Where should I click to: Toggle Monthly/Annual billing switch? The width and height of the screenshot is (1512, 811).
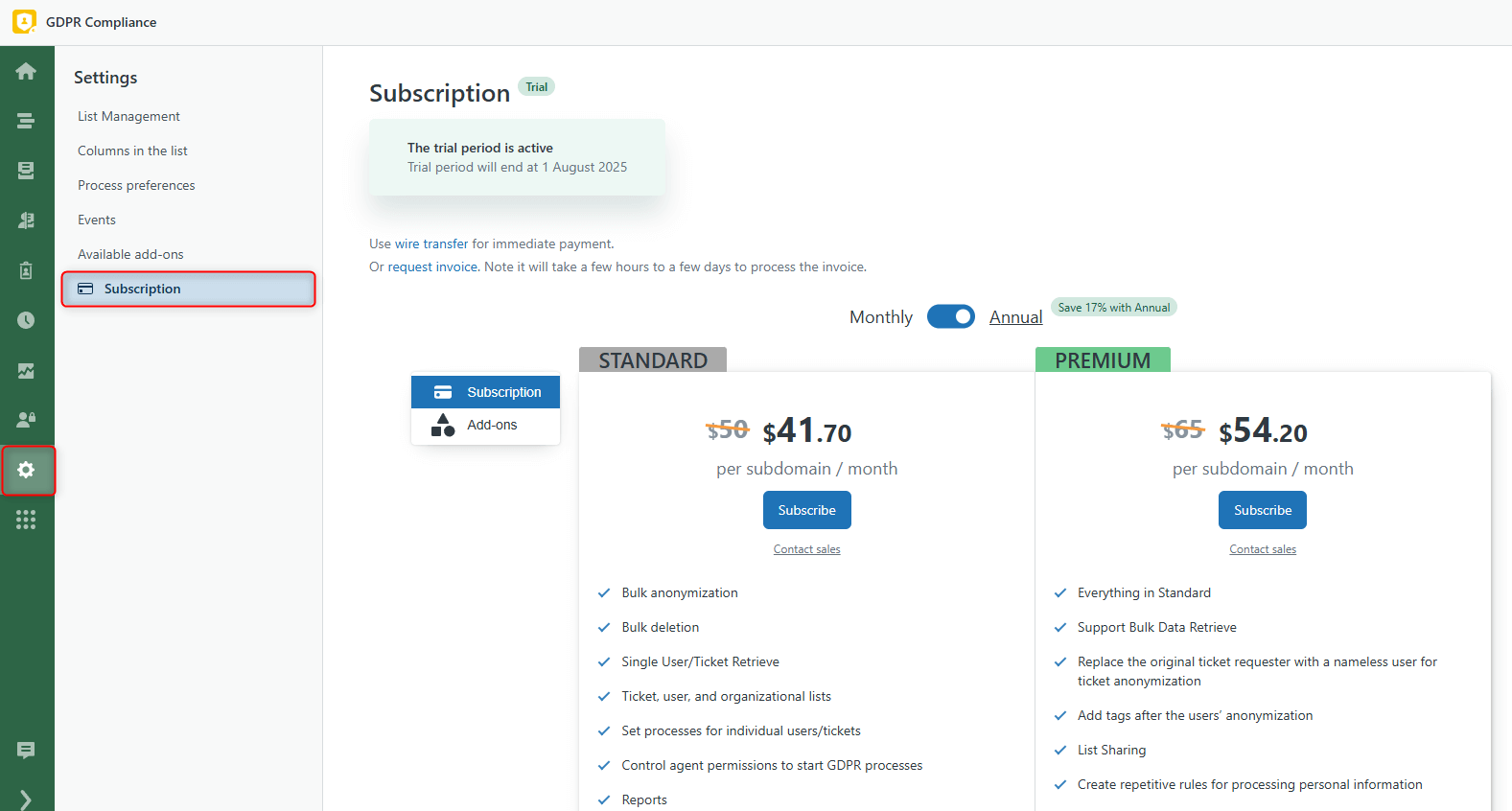pyautogui.click(x=951, y=316)
